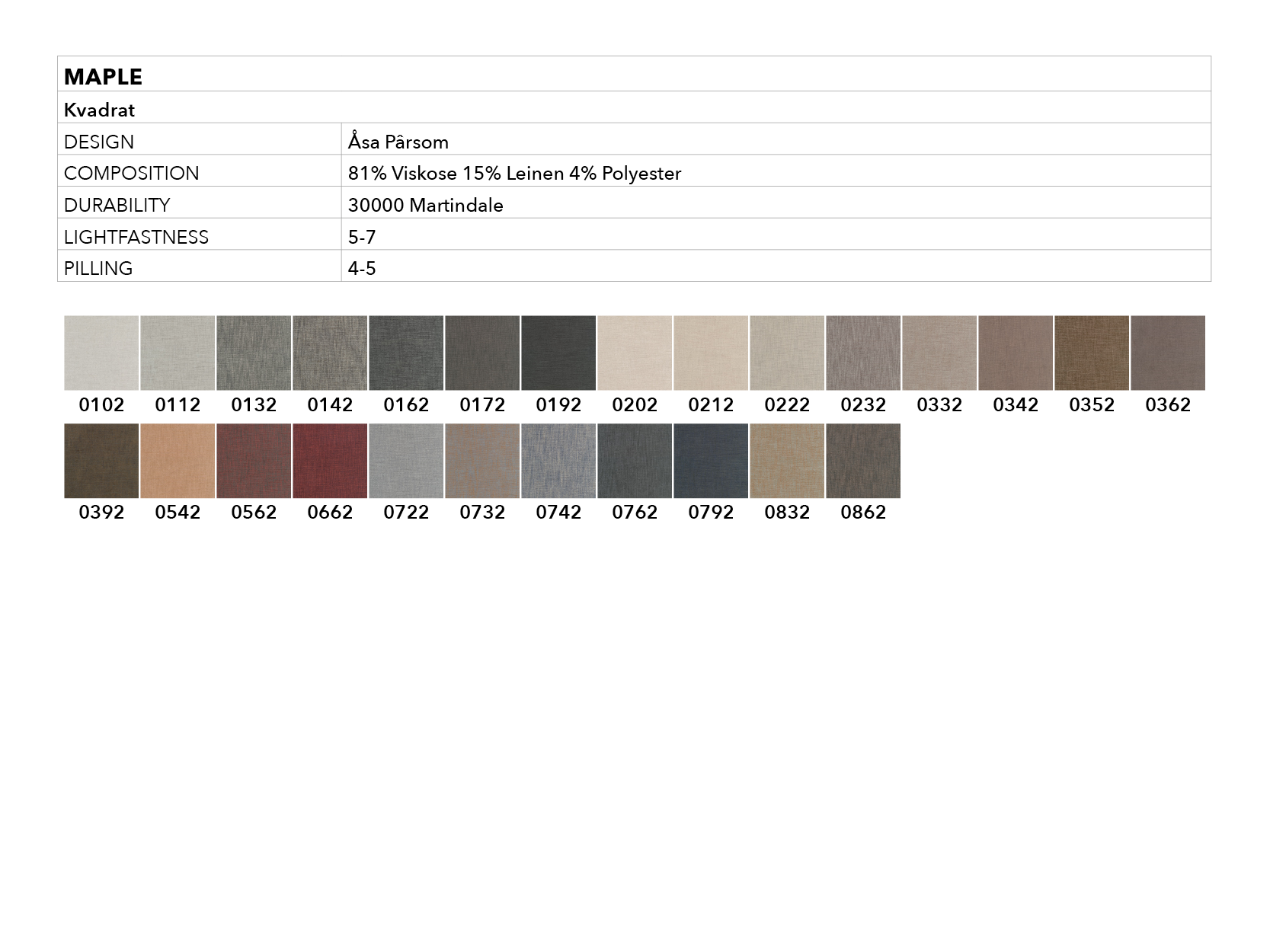The height and width of the screenshot is (952, 1270).
Task: Click the code label 0102
Action: (x=101, y=405)
